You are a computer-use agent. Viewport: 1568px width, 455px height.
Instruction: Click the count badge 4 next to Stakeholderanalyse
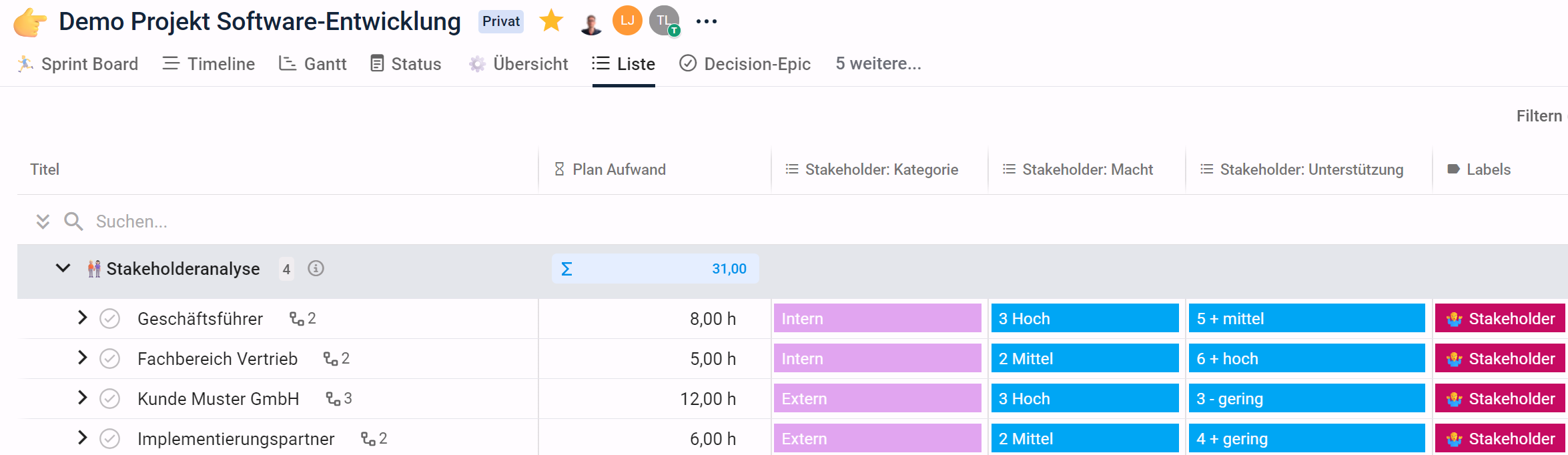point(286,269)
